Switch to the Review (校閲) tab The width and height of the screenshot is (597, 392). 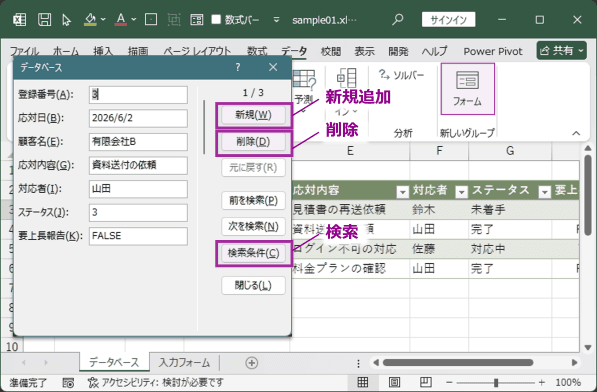(331, 51)
